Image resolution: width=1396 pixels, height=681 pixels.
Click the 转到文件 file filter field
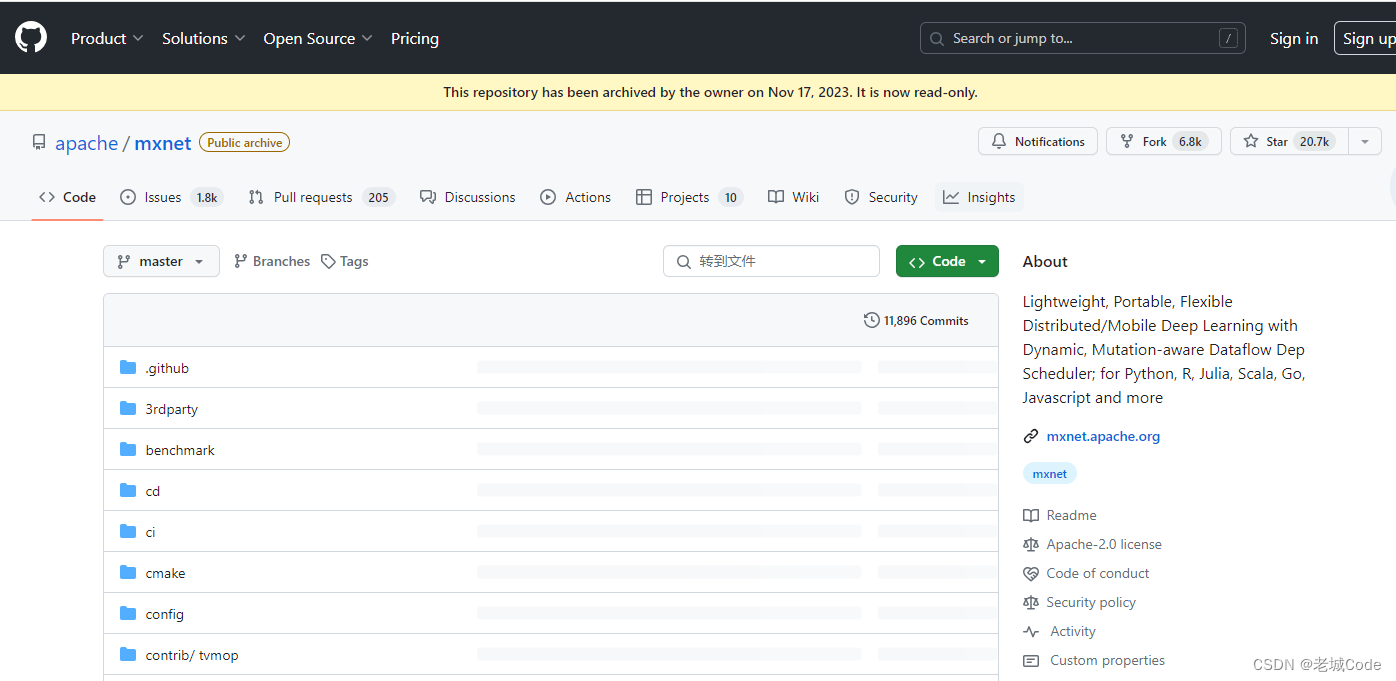[x=771, y=261]
